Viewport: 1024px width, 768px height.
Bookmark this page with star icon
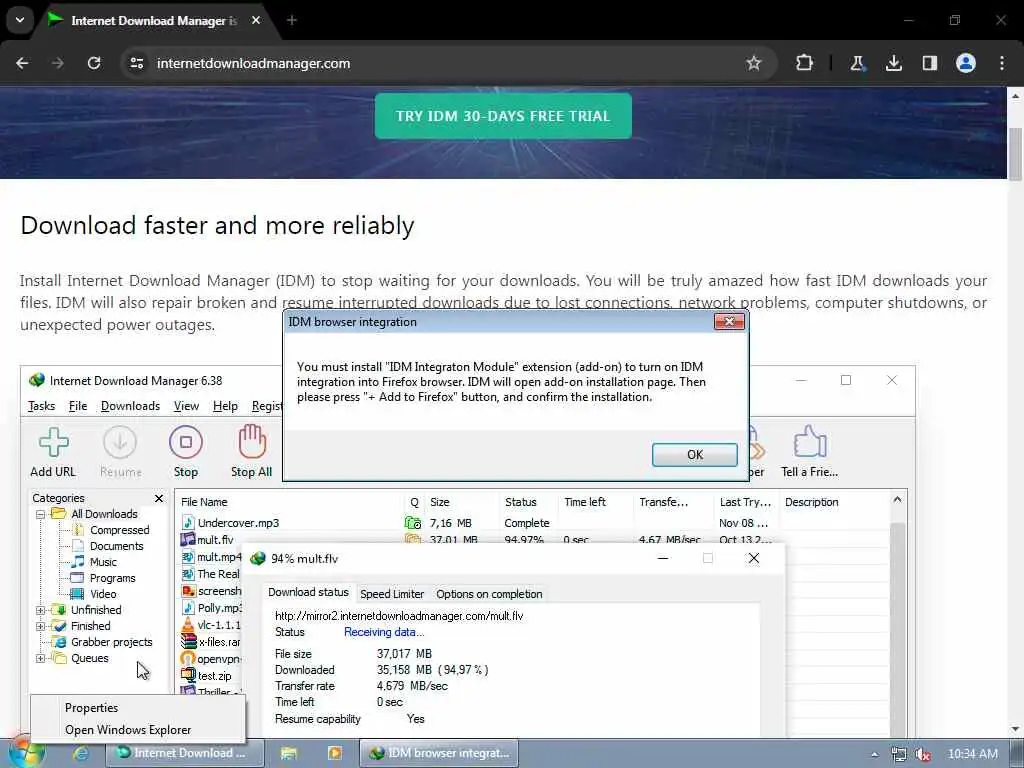click(x=754, y=63)
